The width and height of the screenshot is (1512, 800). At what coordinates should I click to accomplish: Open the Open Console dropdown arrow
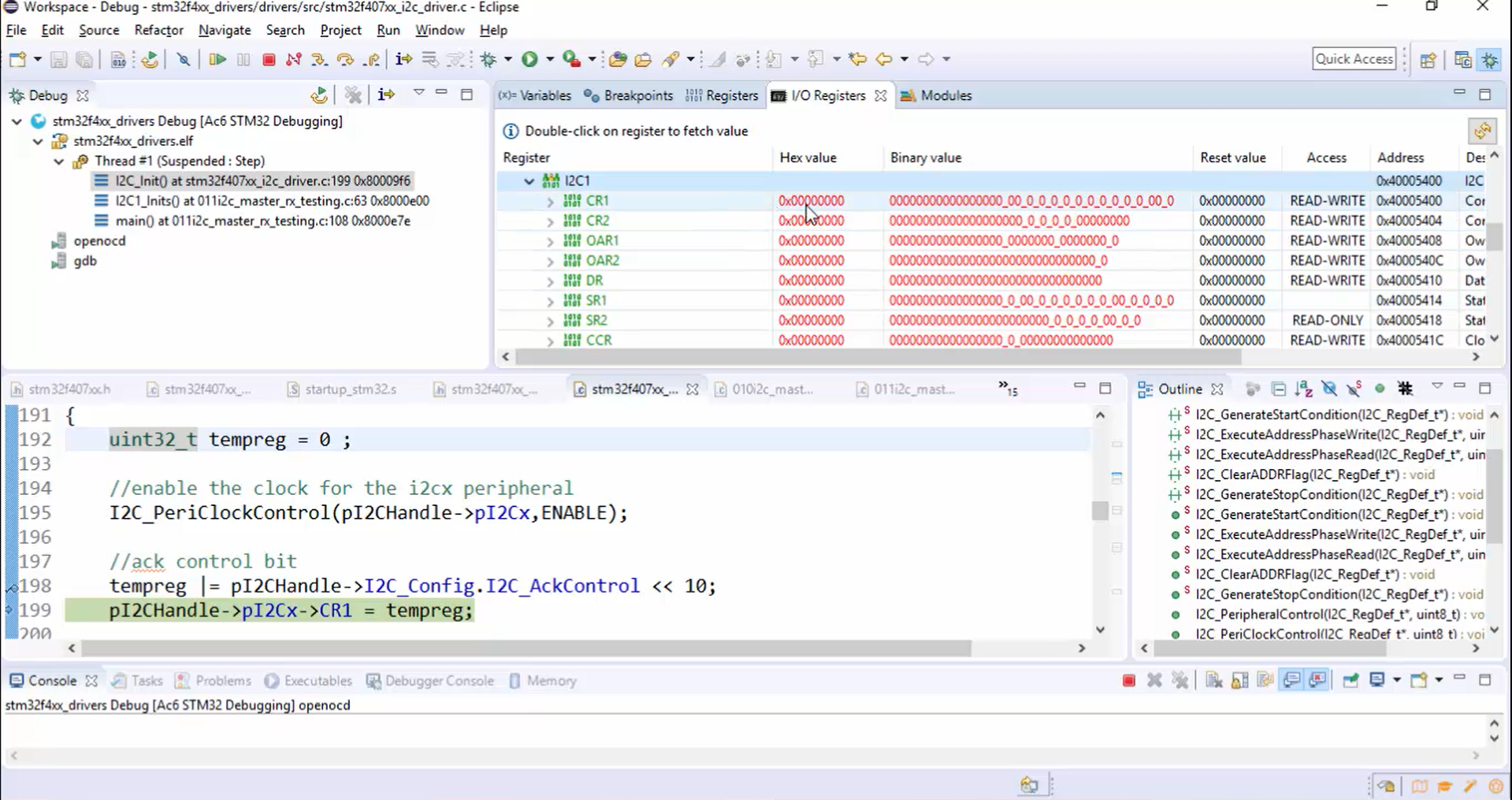pyautogui.click(x=1438, y=680)
